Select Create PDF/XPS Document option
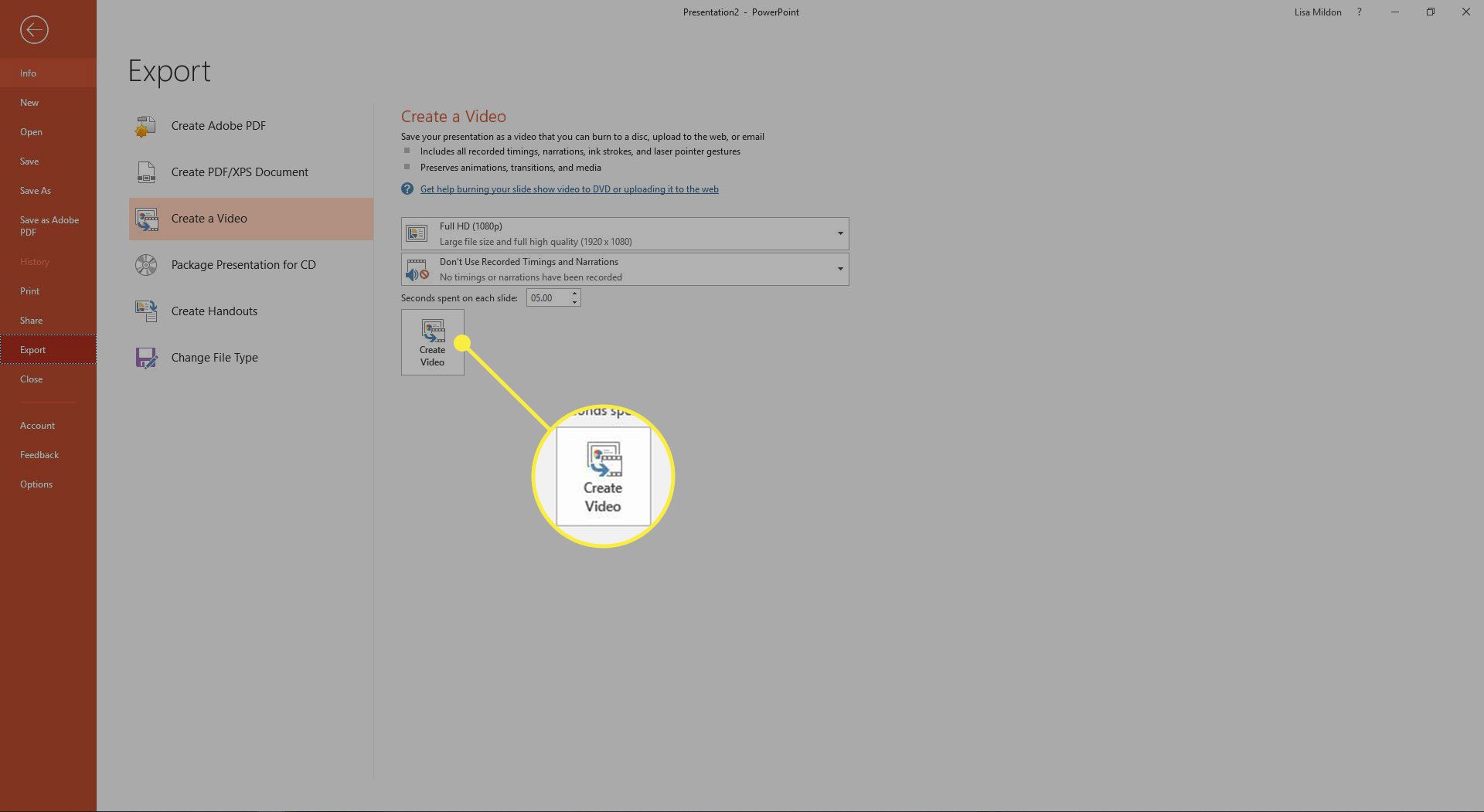 point(250,172)
